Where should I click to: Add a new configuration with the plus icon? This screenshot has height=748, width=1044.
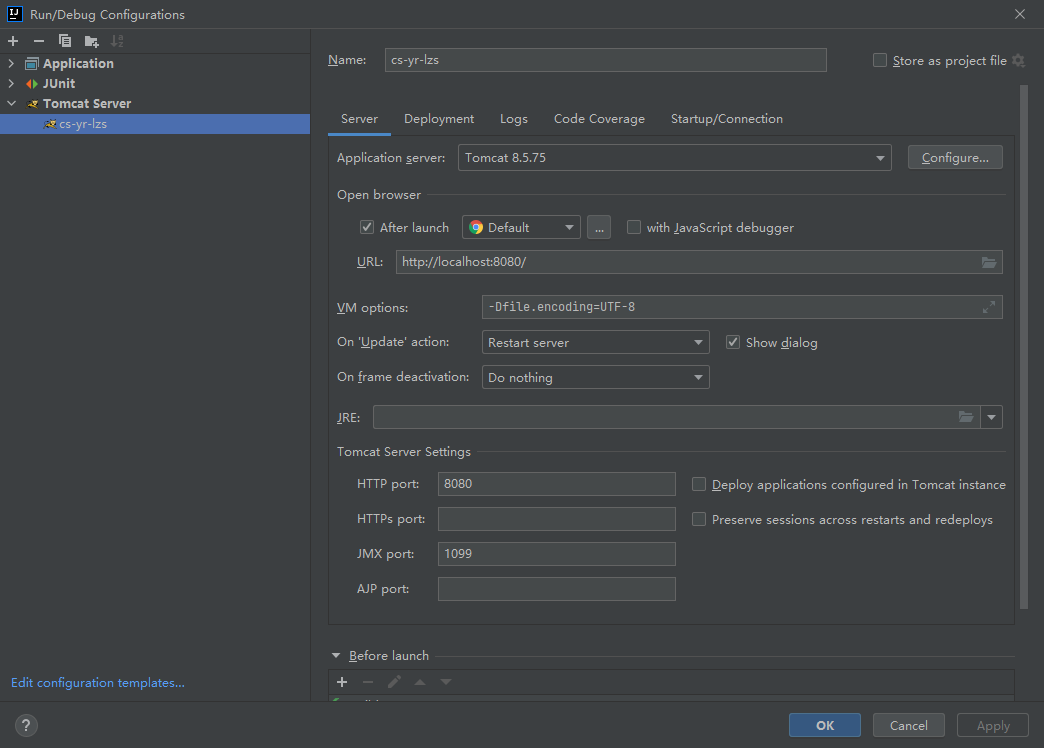pyautogui.click(x=13, y=41)
